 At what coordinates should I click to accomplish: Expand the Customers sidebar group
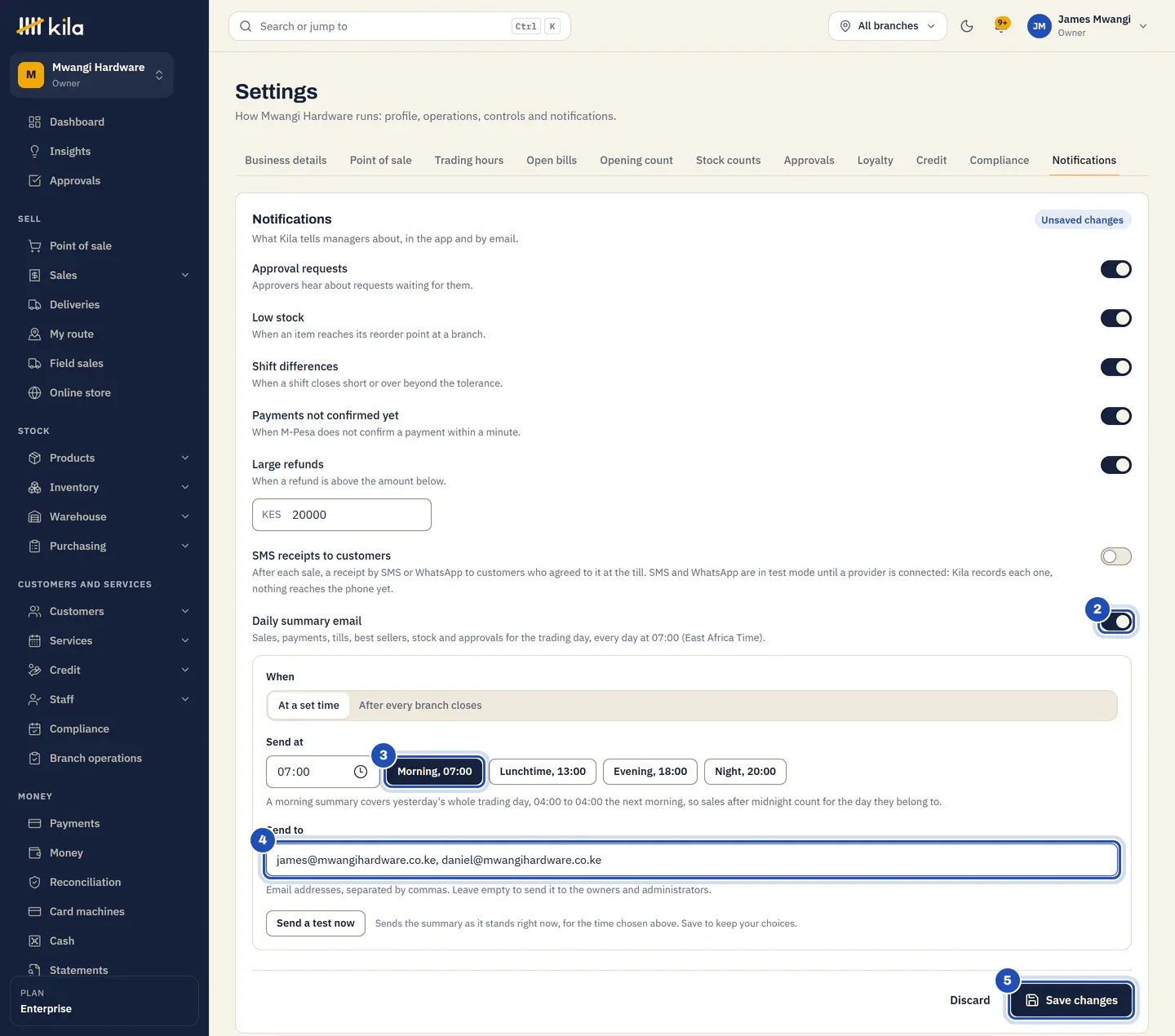[185, 611]
